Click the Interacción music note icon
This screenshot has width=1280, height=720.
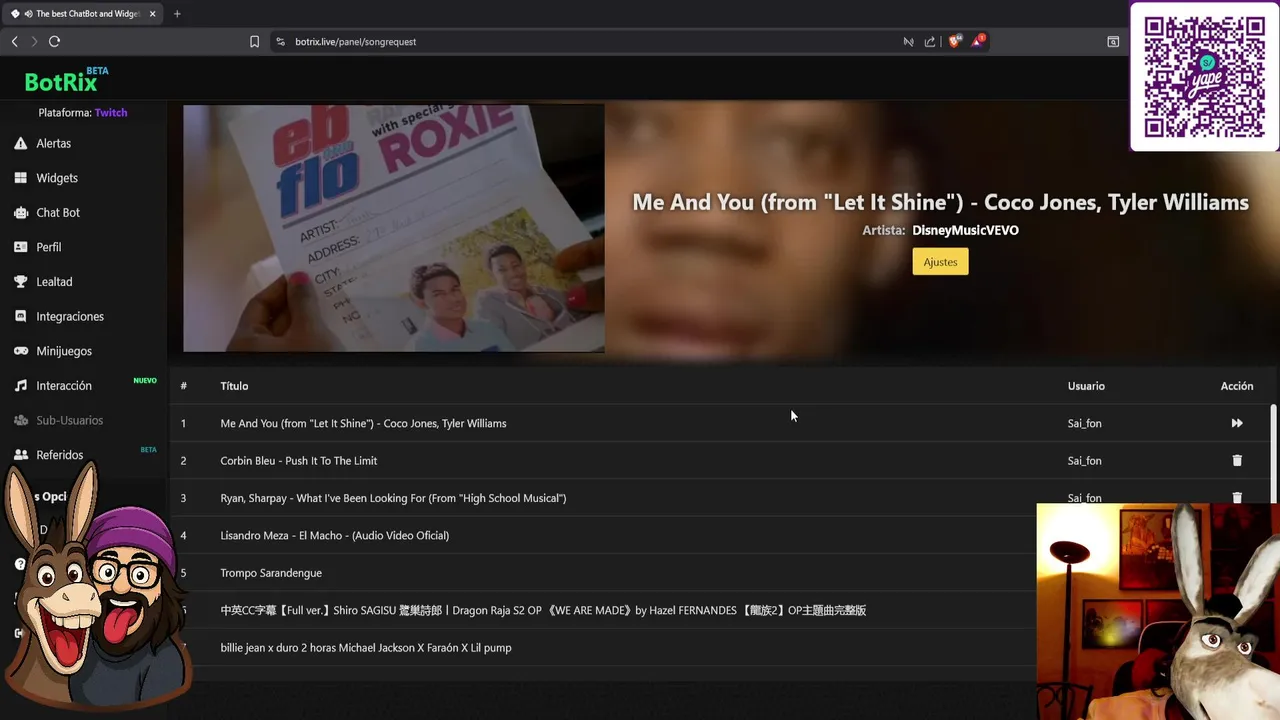tap(20, 385)
